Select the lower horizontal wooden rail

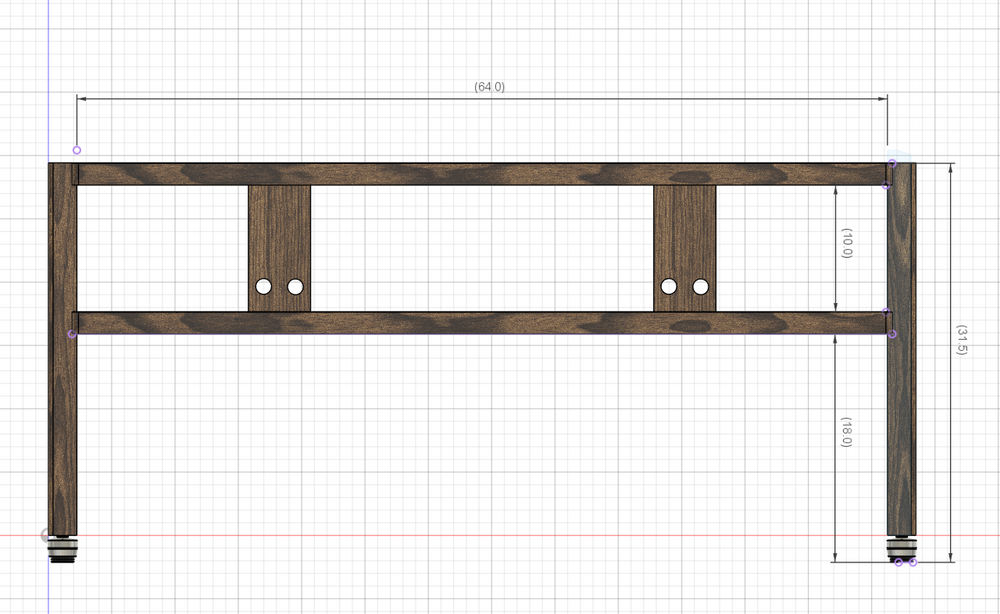[x=480, y=323]
